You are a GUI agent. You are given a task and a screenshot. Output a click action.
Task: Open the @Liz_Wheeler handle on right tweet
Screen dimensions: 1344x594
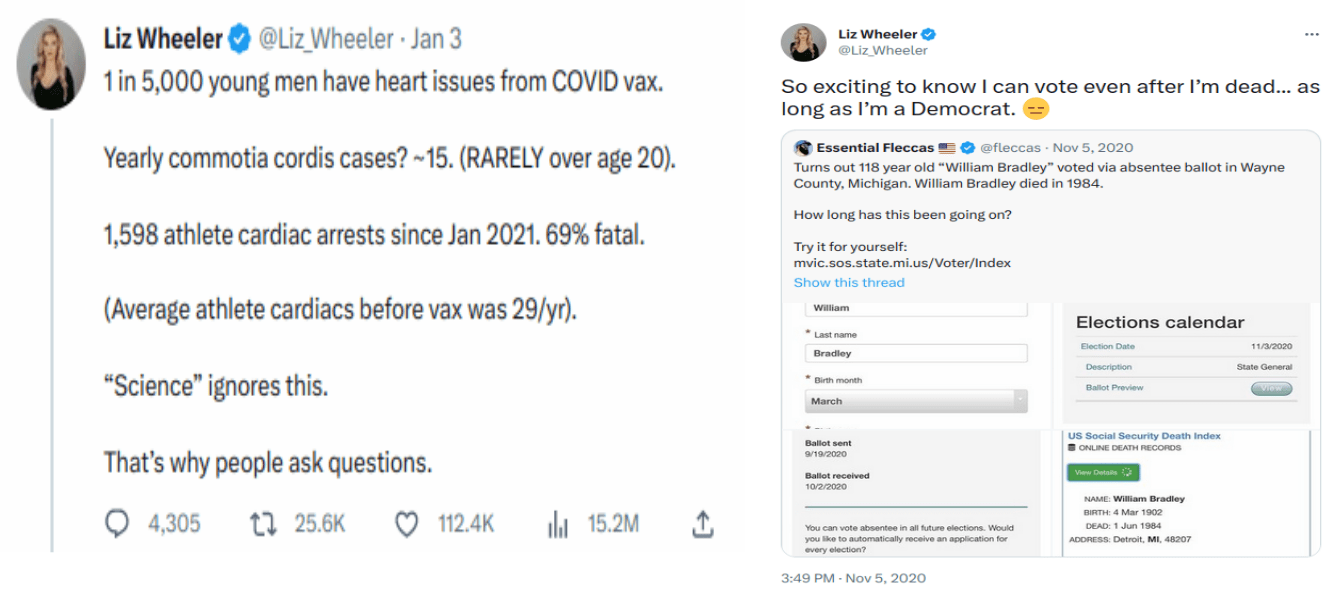tap(883, 50)
